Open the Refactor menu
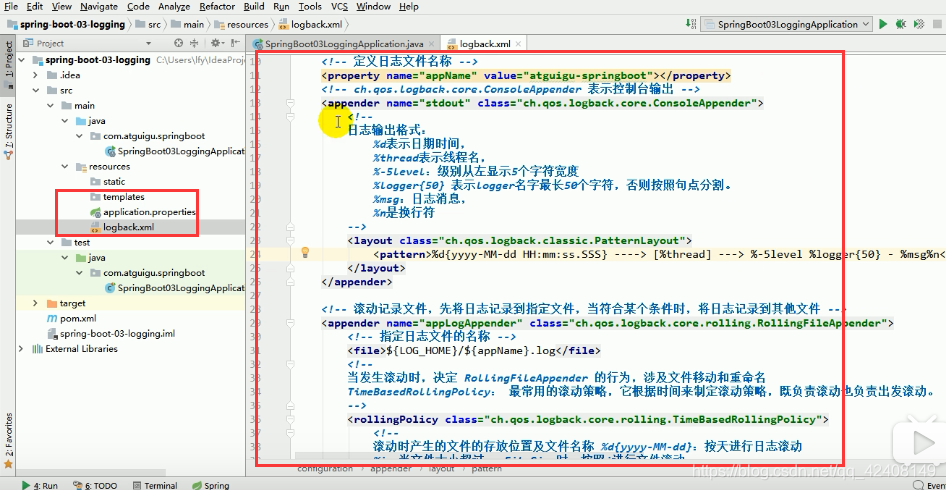Screen dimensions: 946x490 (217, 7)
